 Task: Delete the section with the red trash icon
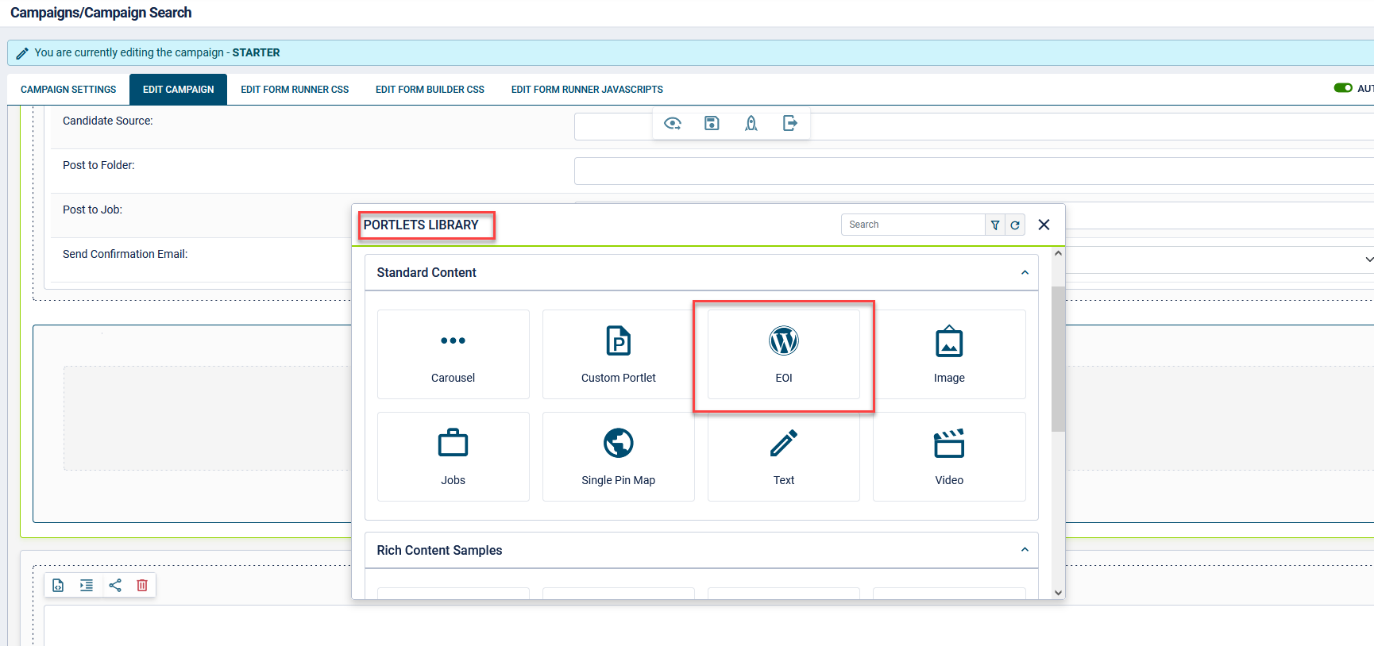(x=142, y=585)
